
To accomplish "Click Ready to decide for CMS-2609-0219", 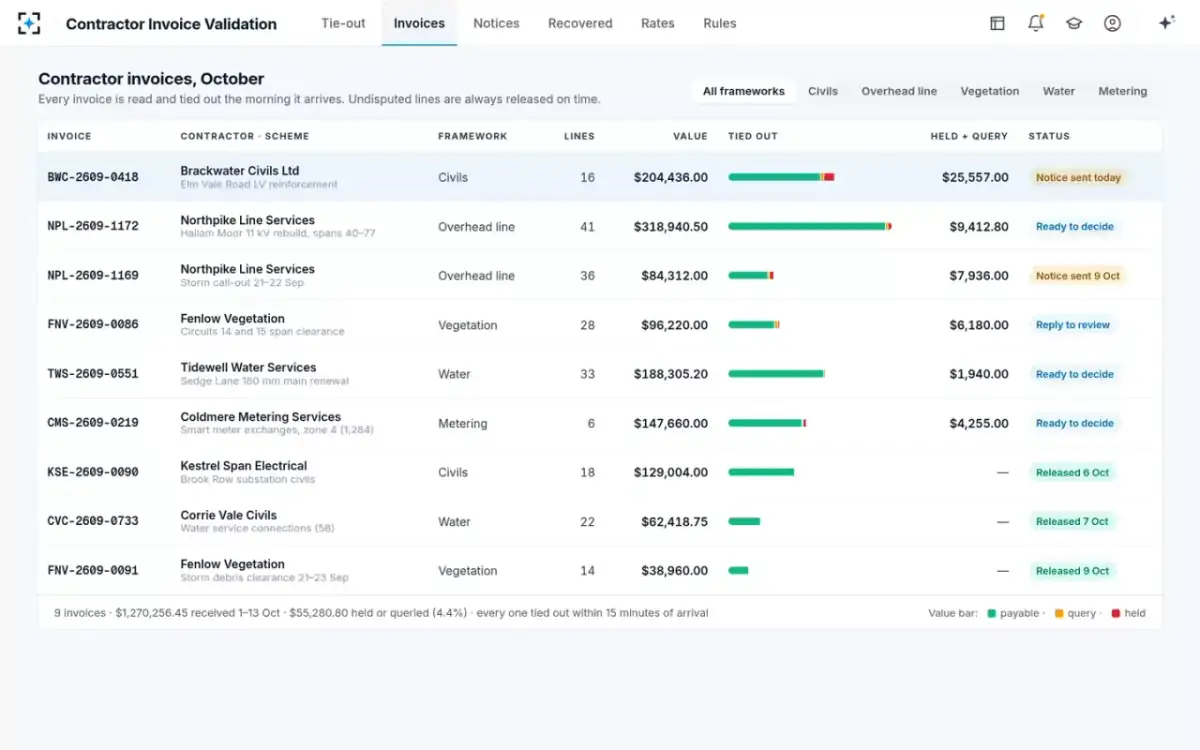I will (1075, 423).
